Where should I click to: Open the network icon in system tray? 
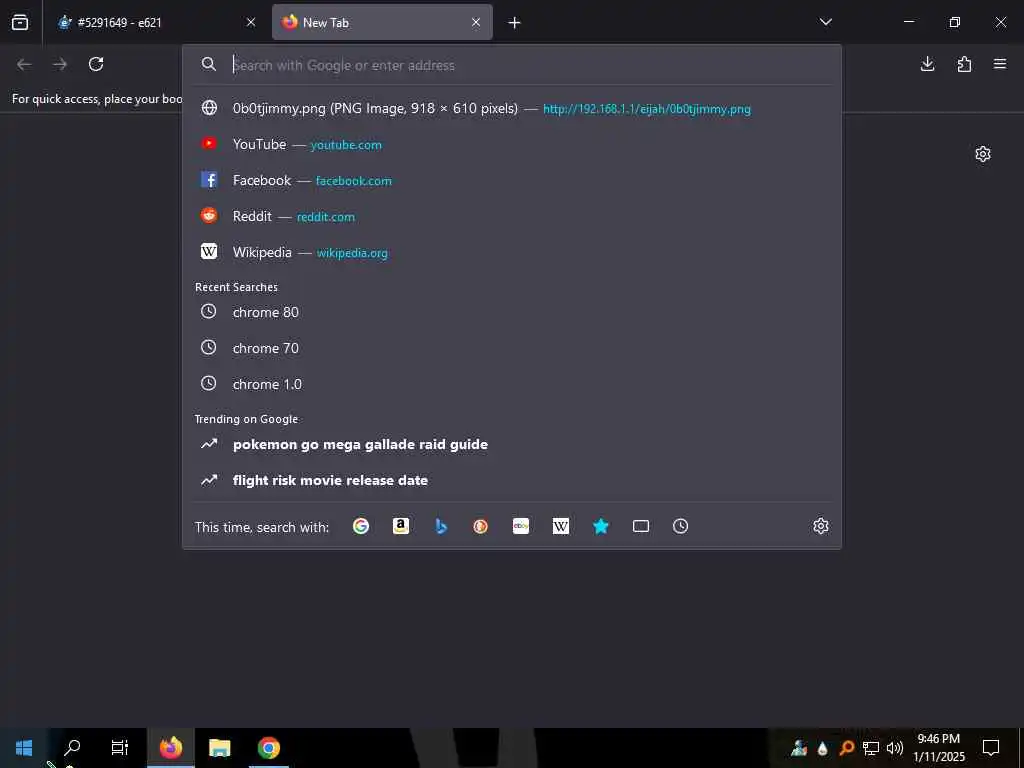tap(871, 748)
